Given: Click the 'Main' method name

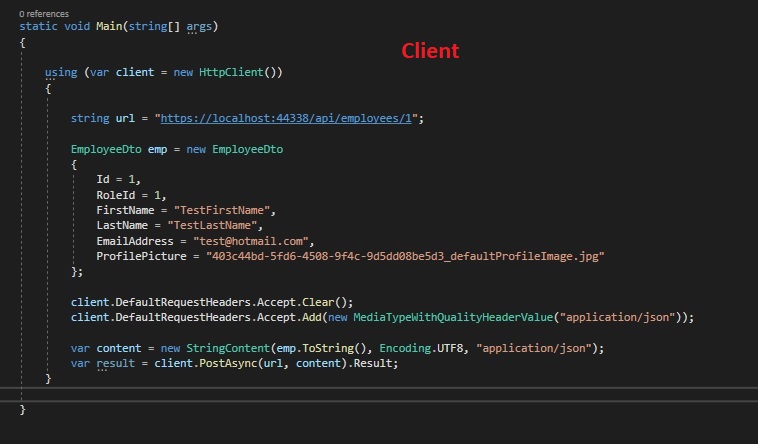Looking at the screenshot, I should click(109, 26).
